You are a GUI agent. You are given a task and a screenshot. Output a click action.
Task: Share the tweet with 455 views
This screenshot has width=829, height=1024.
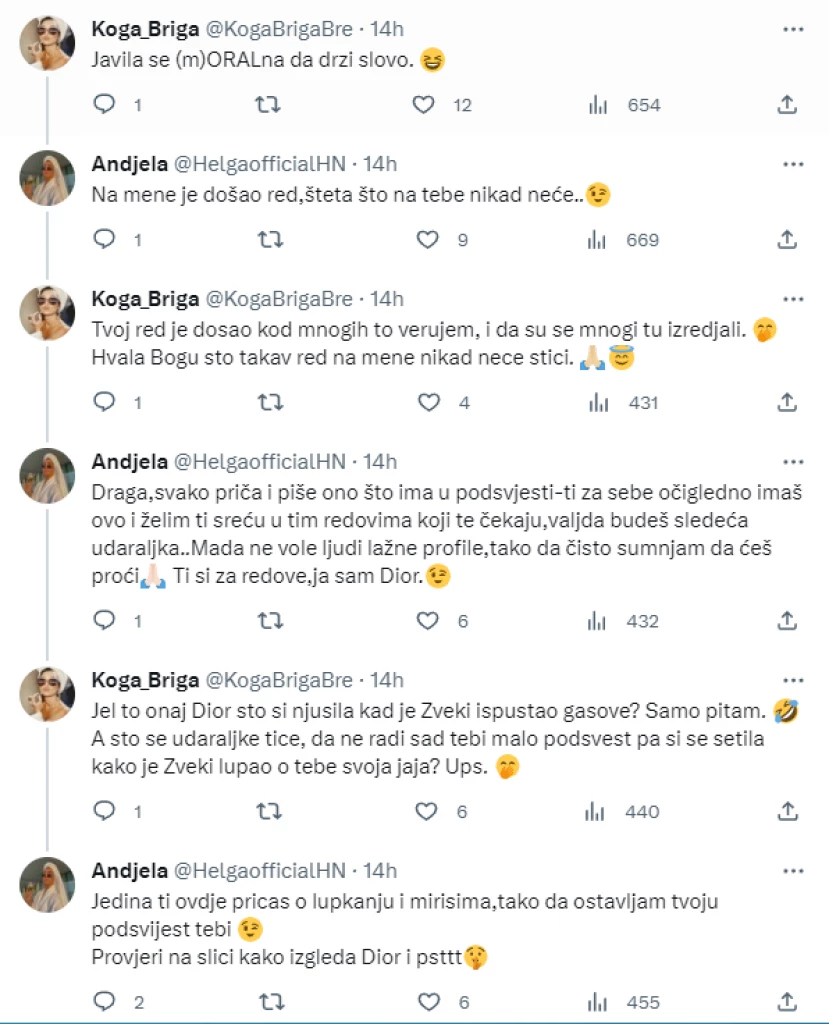click(x=786, y=1001)
